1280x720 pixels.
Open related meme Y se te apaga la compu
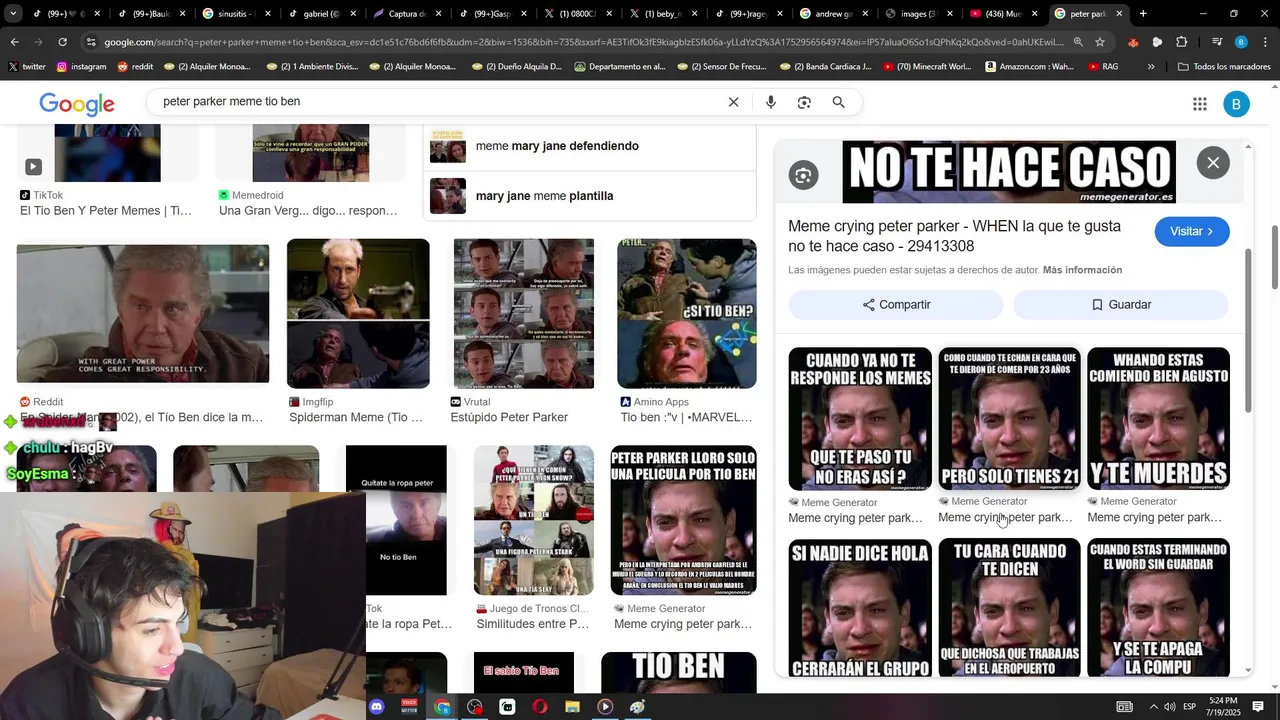click(x=1158, y=608)
